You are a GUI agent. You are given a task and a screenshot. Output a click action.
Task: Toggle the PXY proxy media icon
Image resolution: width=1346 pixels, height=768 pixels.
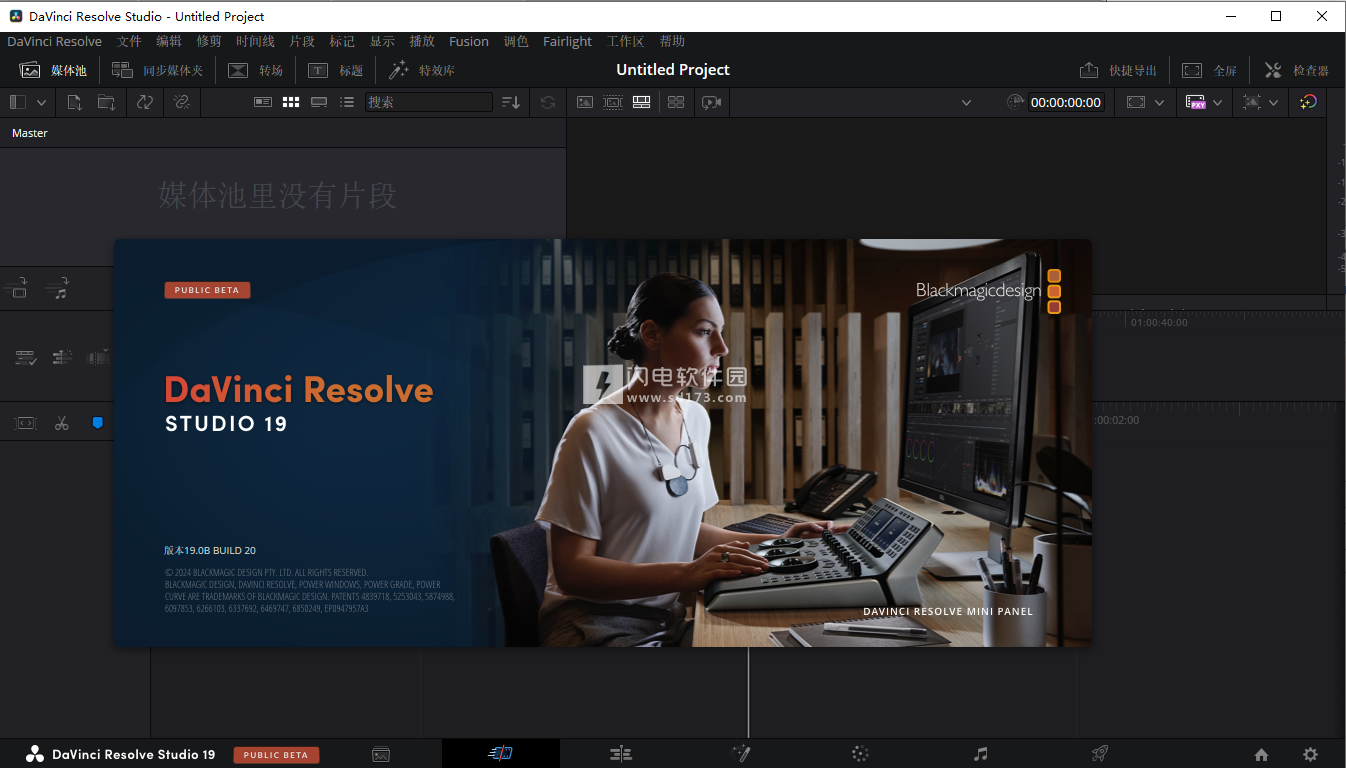click(x=1196, y=102)
